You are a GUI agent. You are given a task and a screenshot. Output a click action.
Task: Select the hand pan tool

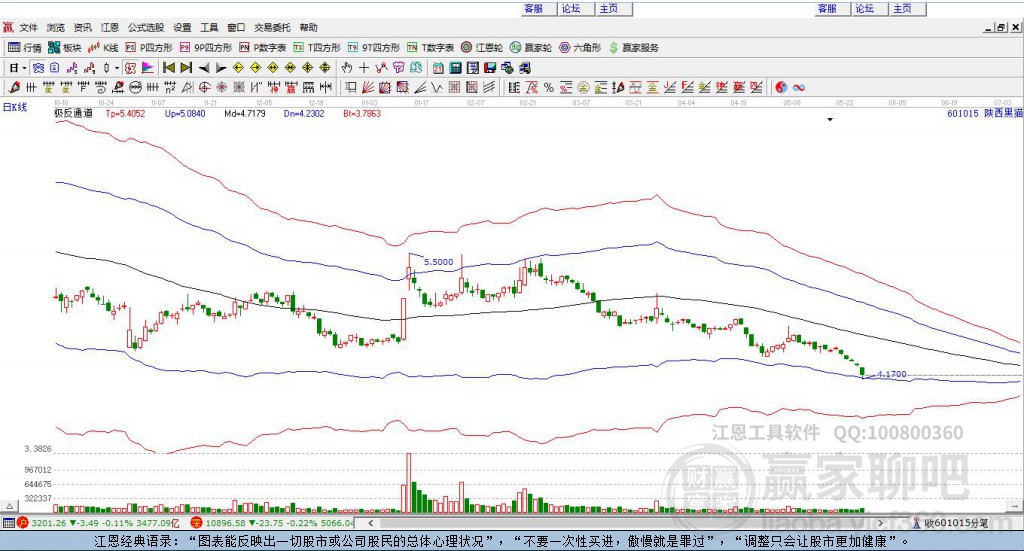pos(347,68)
